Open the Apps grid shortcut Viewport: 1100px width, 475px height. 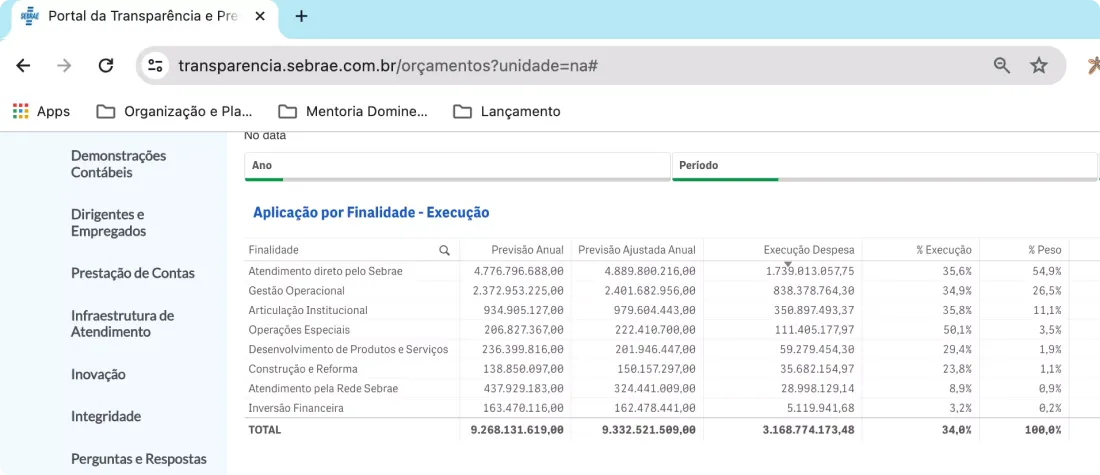pyautogui.click(x=41, y=111)
